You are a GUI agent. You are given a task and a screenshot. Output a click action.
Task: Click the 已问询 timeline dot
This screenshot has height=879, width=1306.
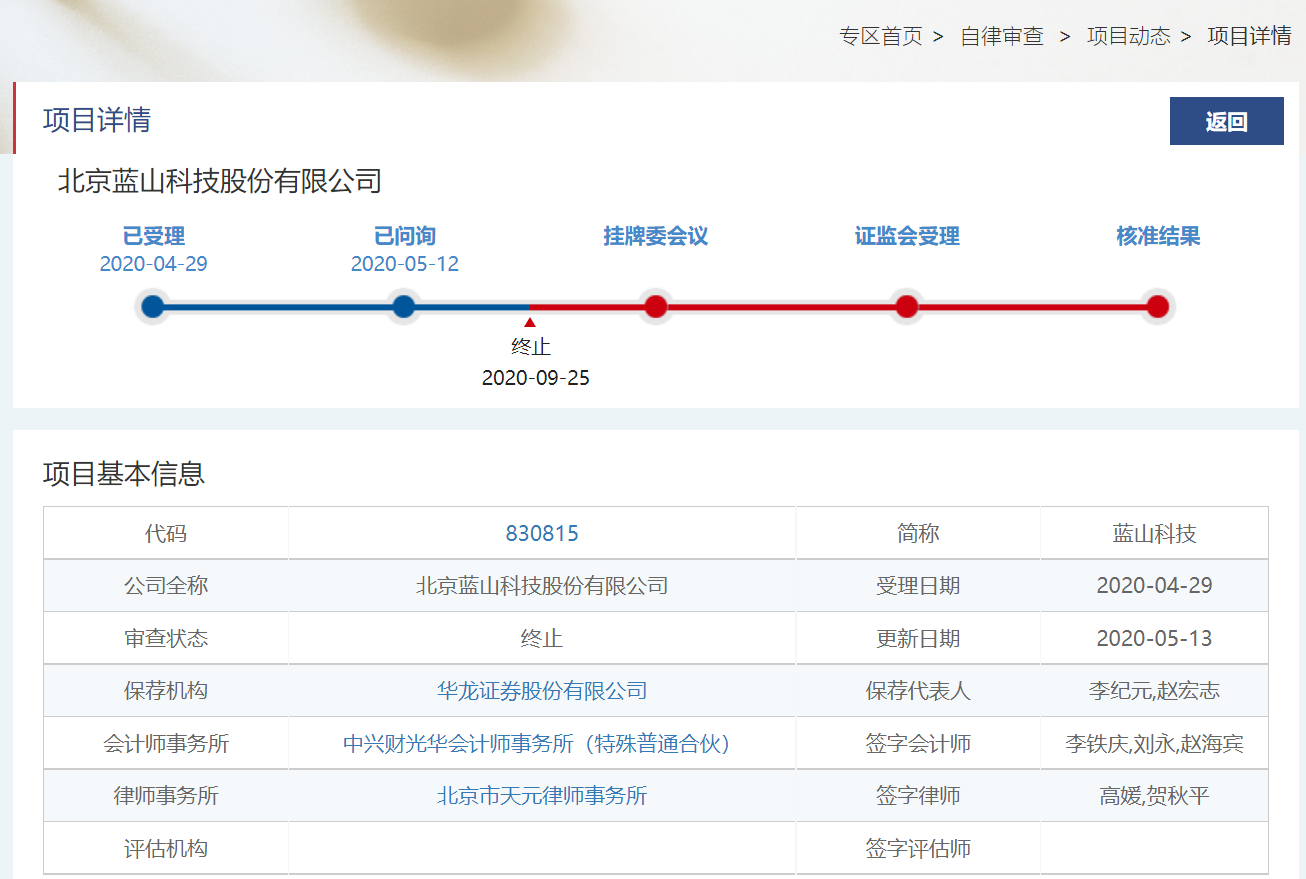pyautogui.click(x=404, y=306)
